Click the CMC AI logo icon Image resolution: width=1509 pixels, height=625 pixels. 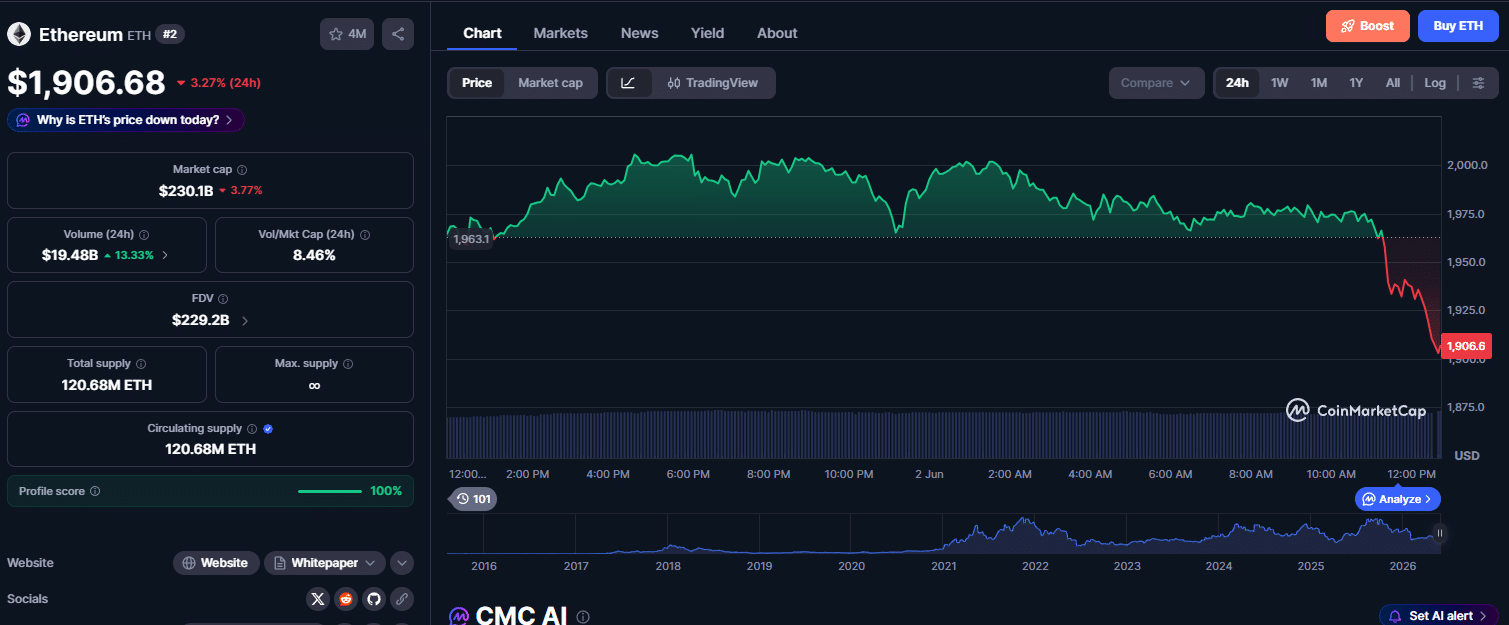click(x=459, y=617)
